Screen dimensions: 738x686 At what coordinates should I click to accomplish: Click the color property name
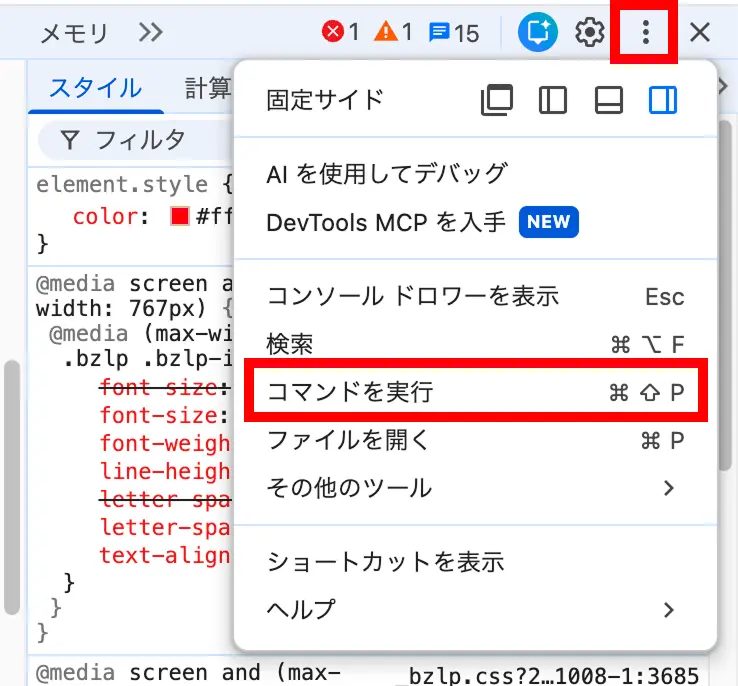coord(105,217)
